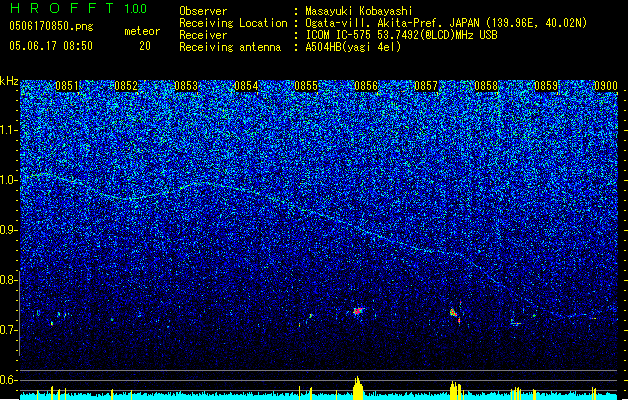Click the 1.1 kHz axis label
This screenshot has height=400, width=629.
pos(9,130)
